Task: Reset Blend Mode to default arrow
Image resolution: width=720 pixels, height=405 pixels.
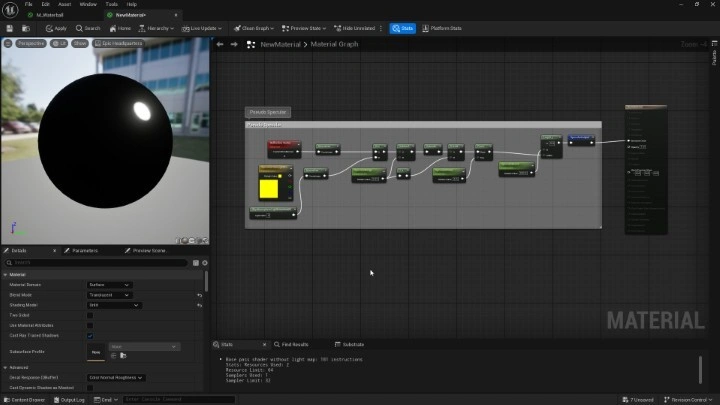Action: (x=200, y=295)
